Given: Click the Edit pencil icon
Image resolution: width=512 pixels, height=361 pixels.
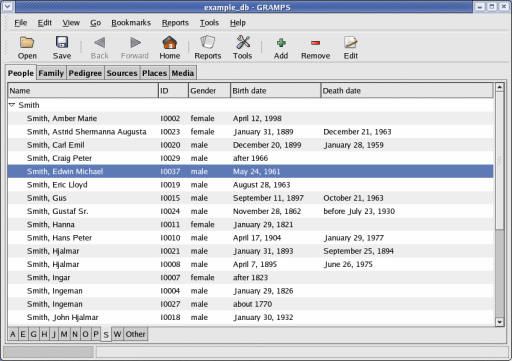Looking at the screenshot, I should [x=350, y=42].
